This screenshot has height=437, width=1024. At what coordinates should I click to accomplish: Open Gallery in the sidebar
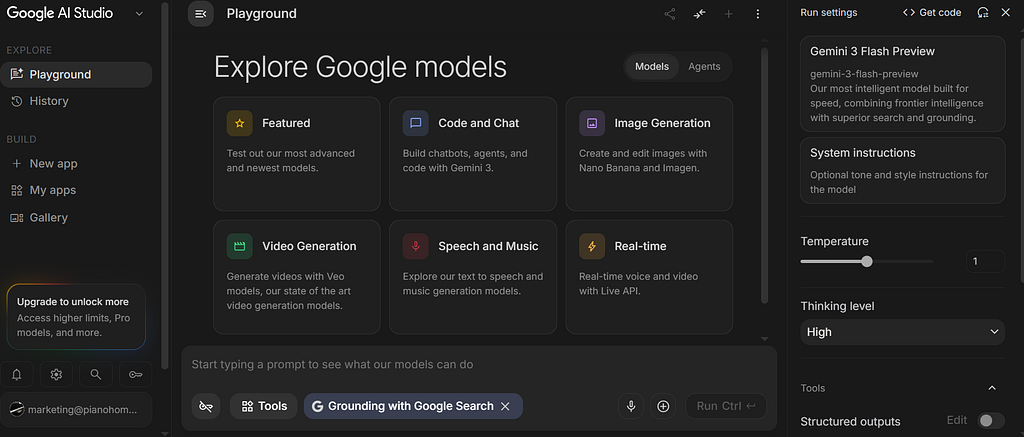point(76,218)
